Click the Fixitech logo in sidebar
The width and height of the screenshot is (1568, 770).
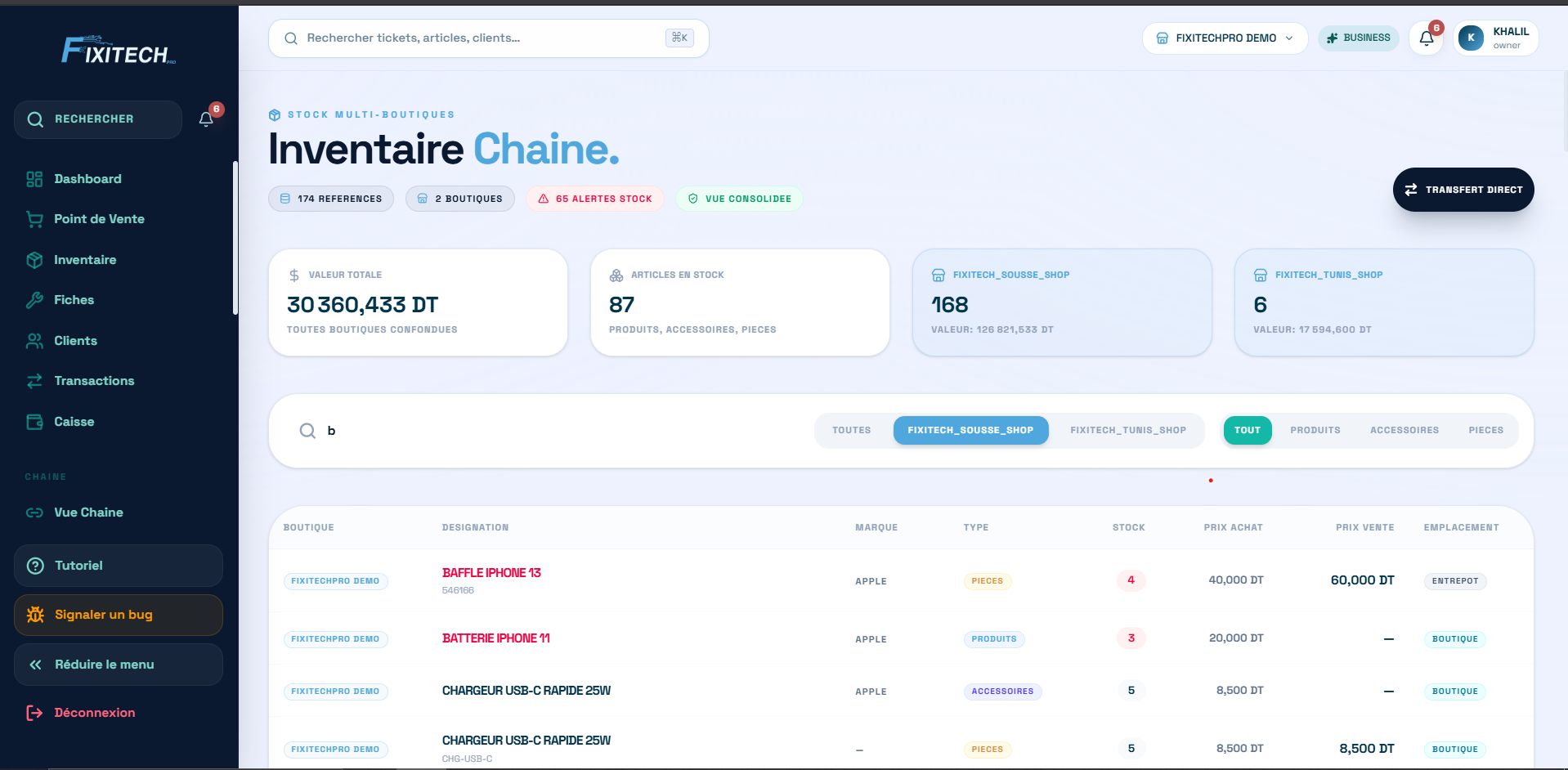119,51
